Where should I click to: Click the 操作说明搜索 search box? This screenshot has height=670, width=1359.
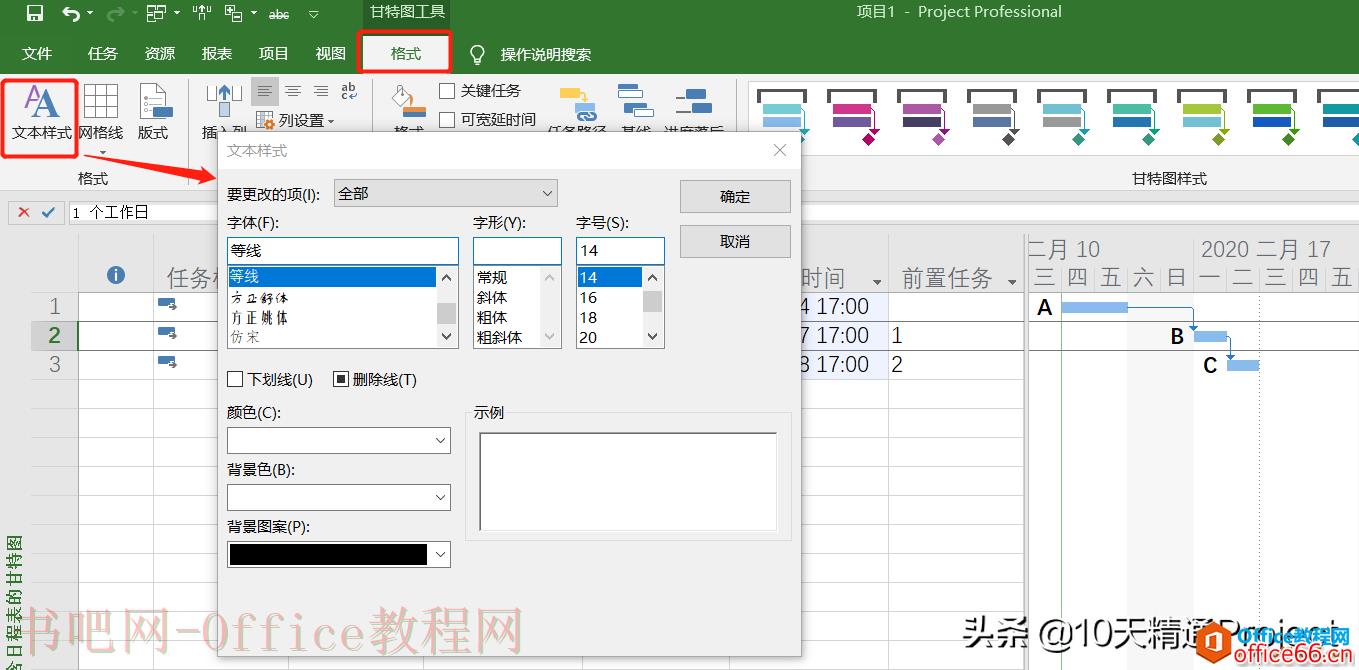point(545,54)
